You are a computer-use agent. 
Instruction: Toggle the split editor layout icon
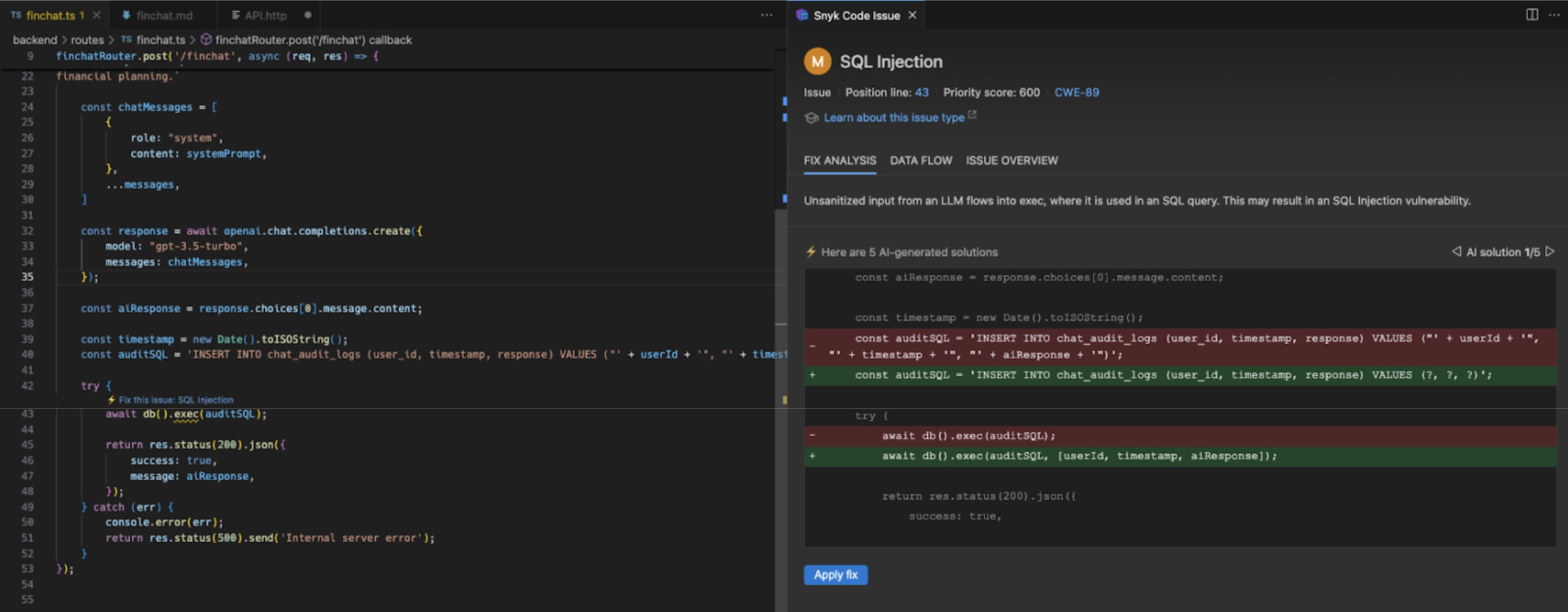1532,15
